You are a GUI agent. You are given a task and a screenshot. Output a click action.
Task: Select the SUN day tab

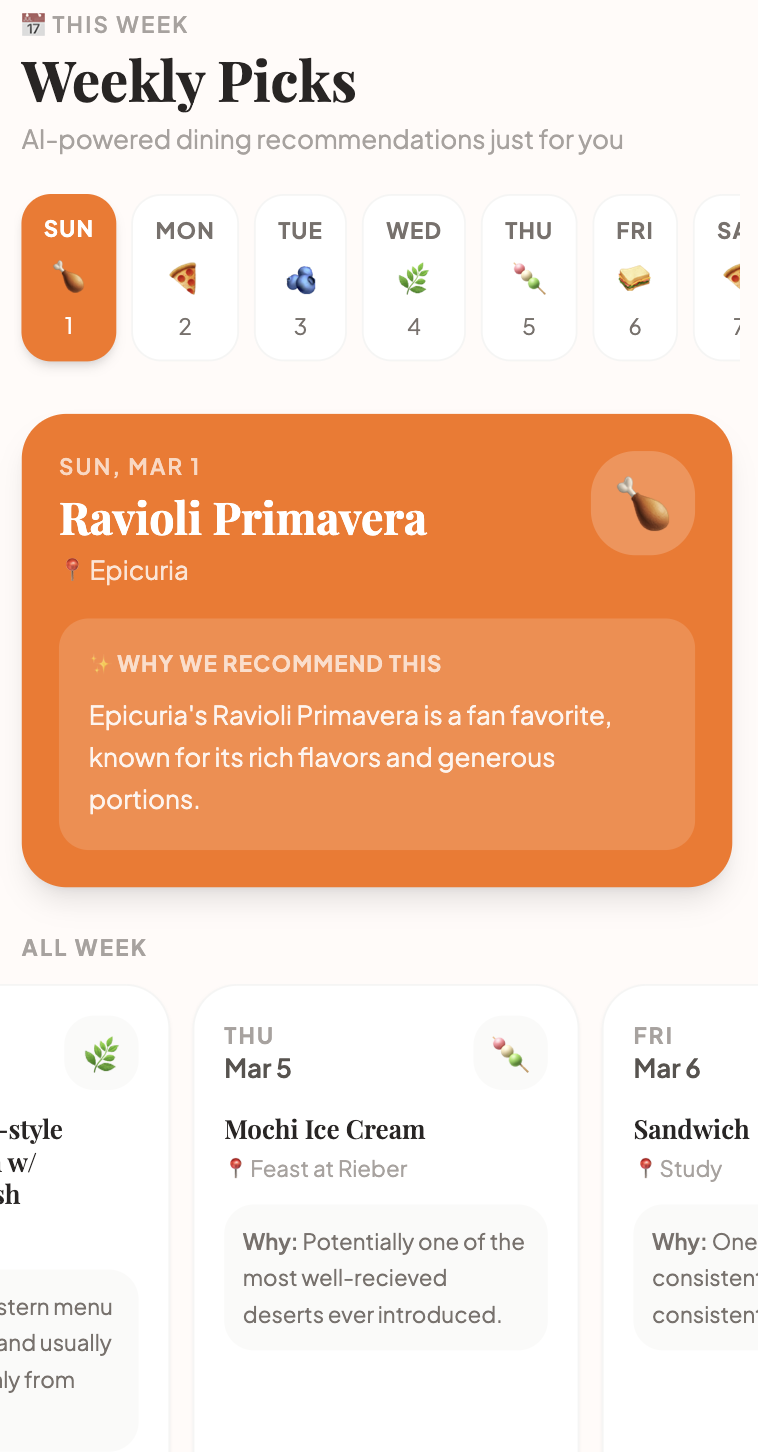coord(69,277)
